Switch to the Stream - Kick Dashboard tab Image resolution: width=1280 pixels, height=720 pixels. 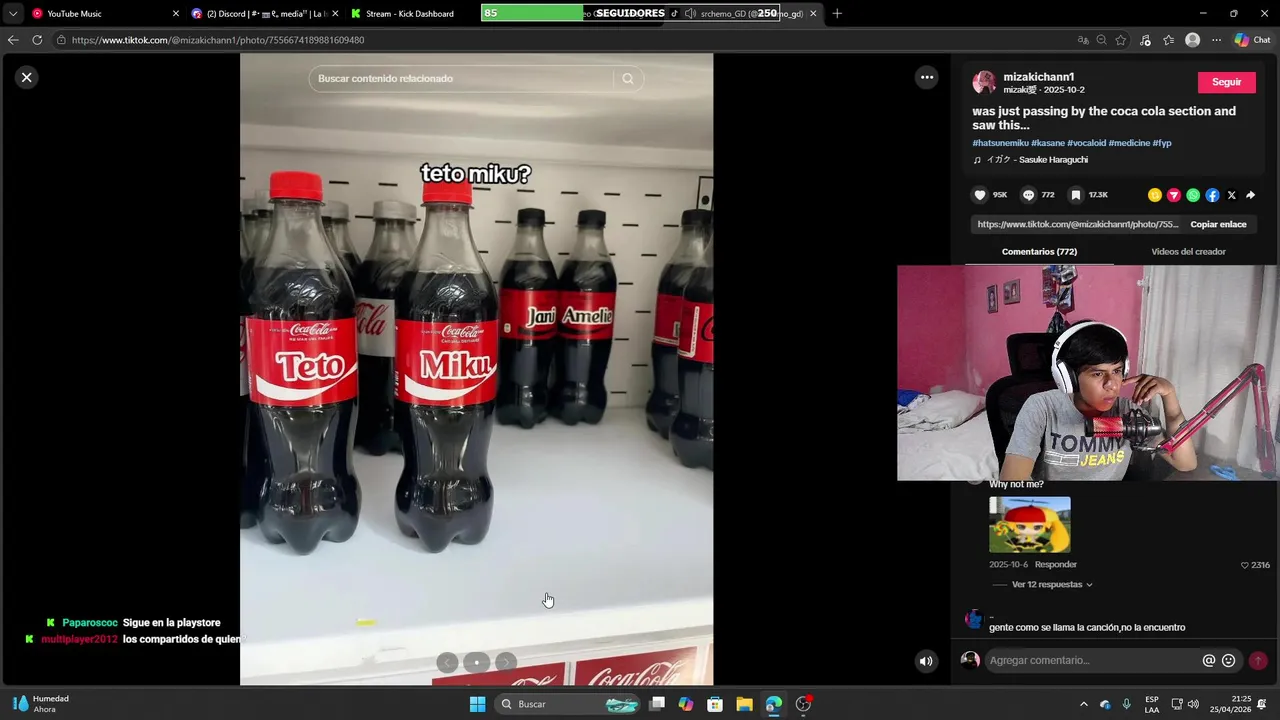pyautogui.click(x=409, y=14)
